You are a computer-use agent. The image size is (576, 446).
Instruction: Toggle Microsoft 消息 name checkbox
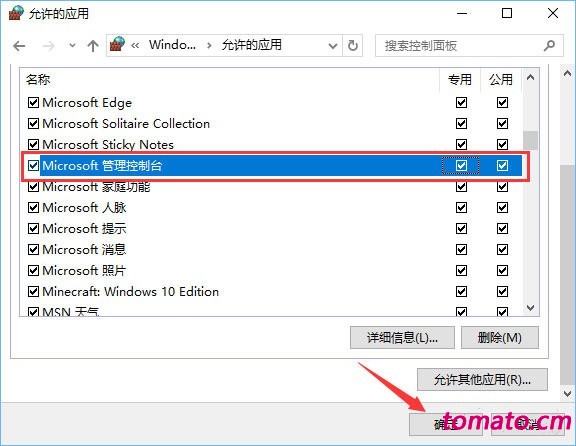(33, 249)
